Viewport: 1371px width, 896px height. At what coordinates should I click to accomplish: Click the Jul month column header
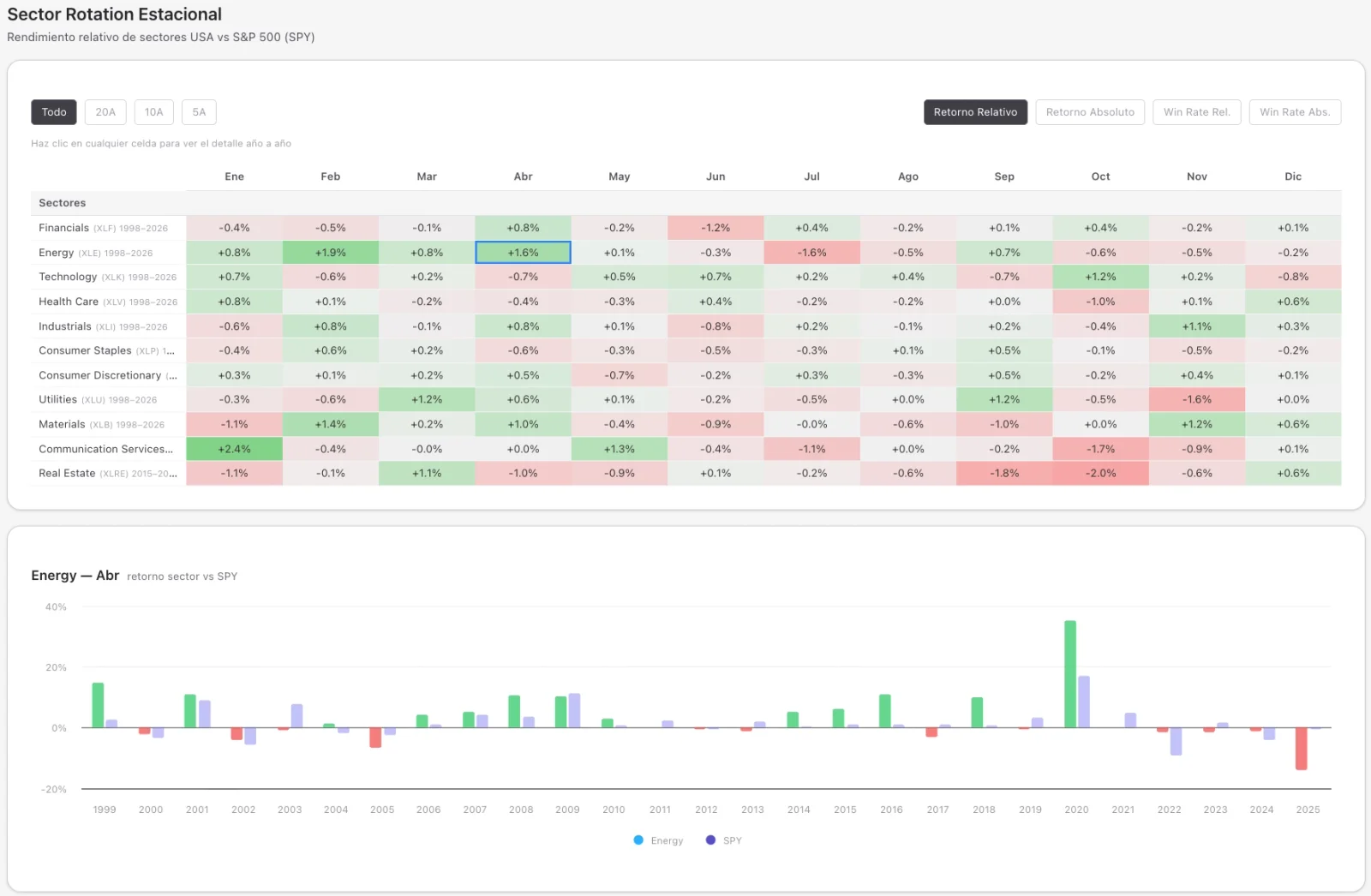pos(812,176)
